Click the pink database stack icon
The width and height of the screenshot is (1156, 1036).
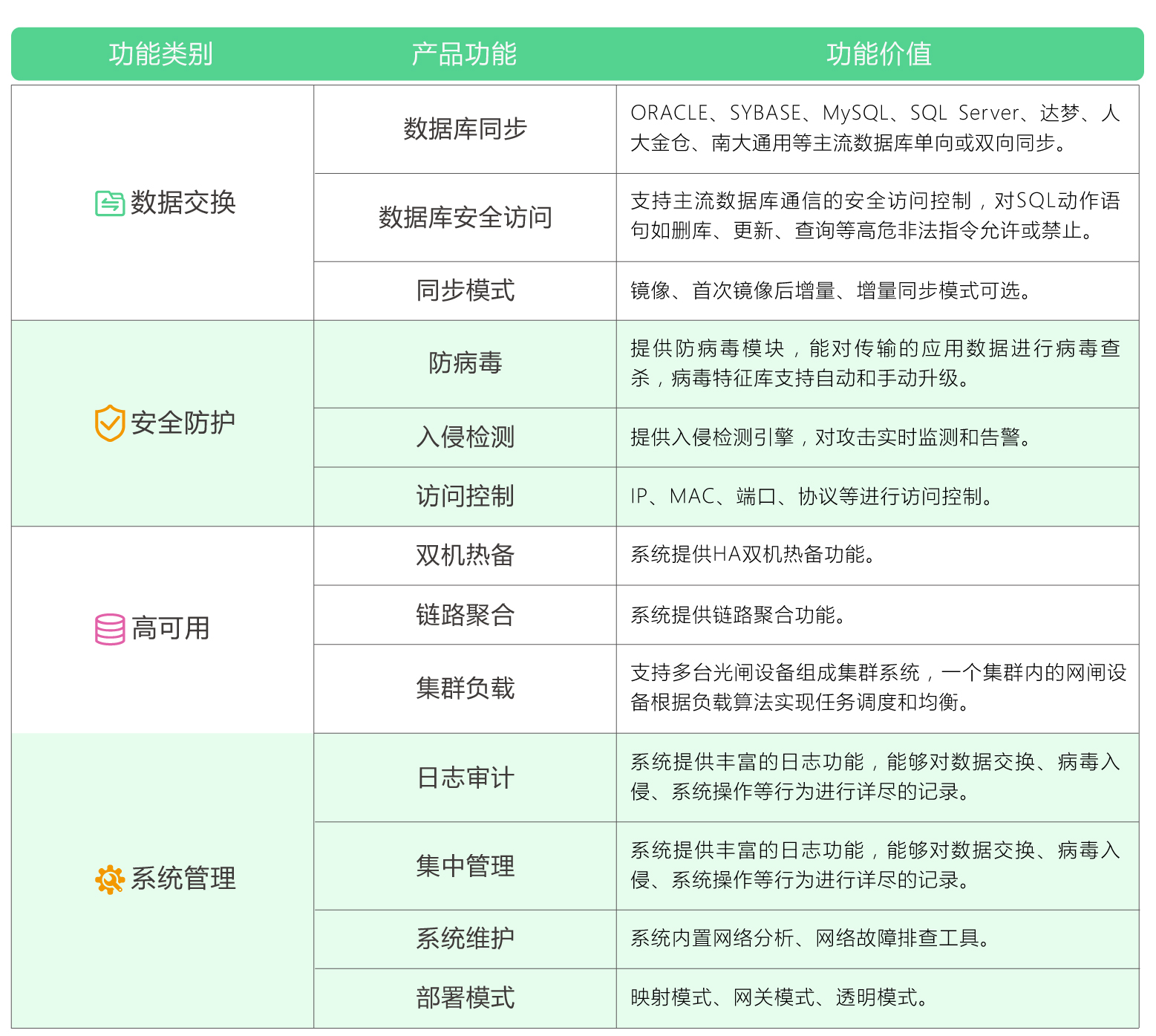click(110, 629)
